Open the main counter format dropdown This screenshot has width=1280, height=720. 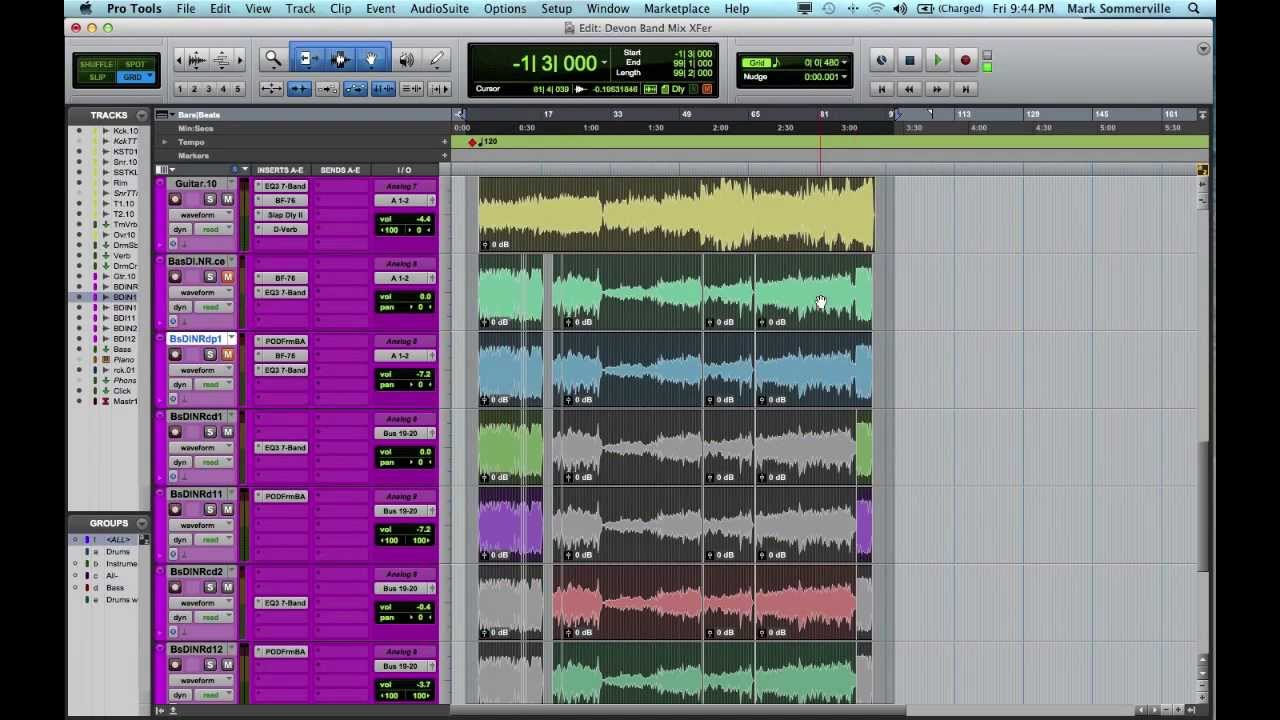click(x=604, y=63)
